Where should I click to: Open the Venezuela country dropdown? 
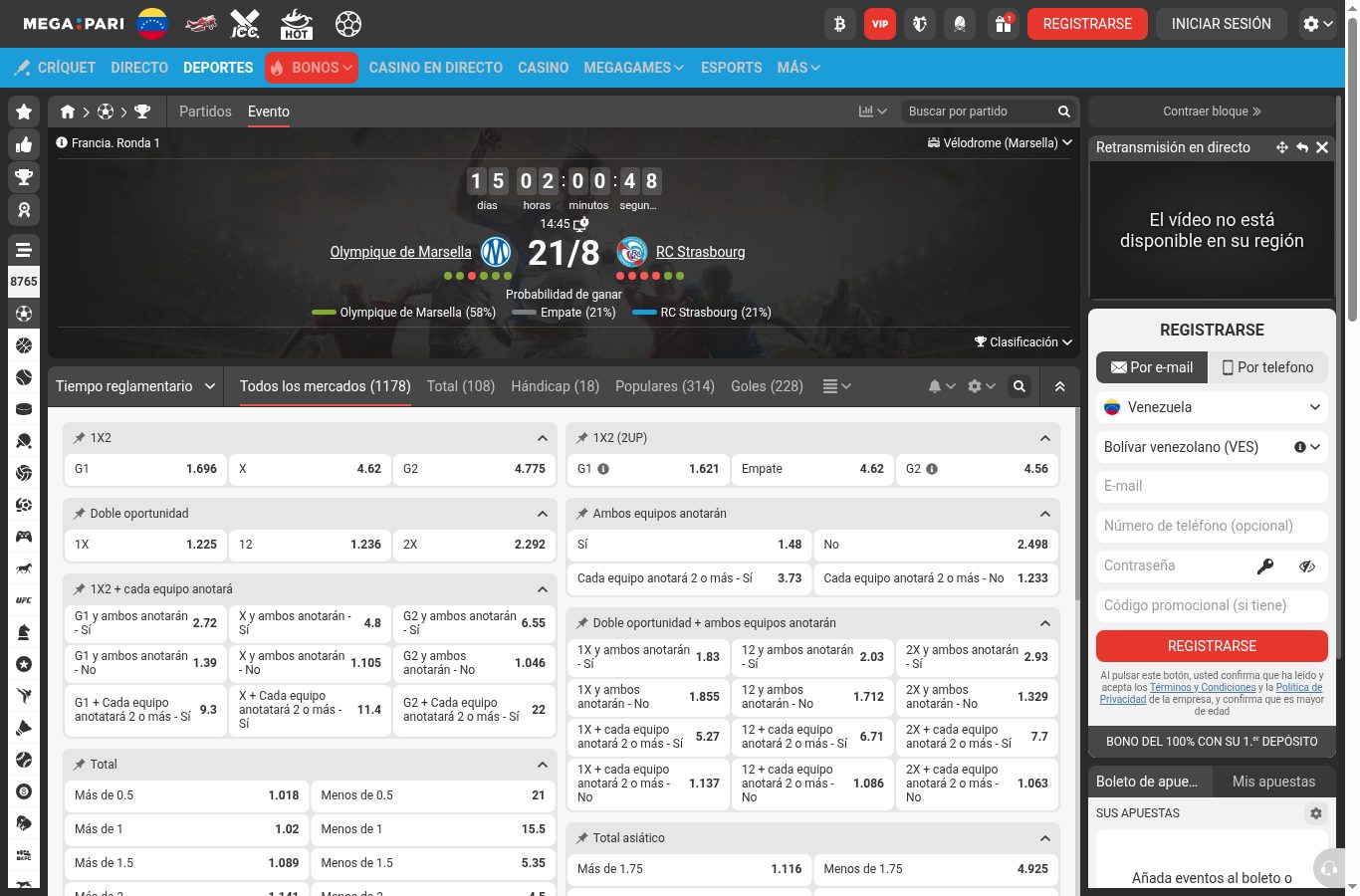click(x=1212, y=407)
